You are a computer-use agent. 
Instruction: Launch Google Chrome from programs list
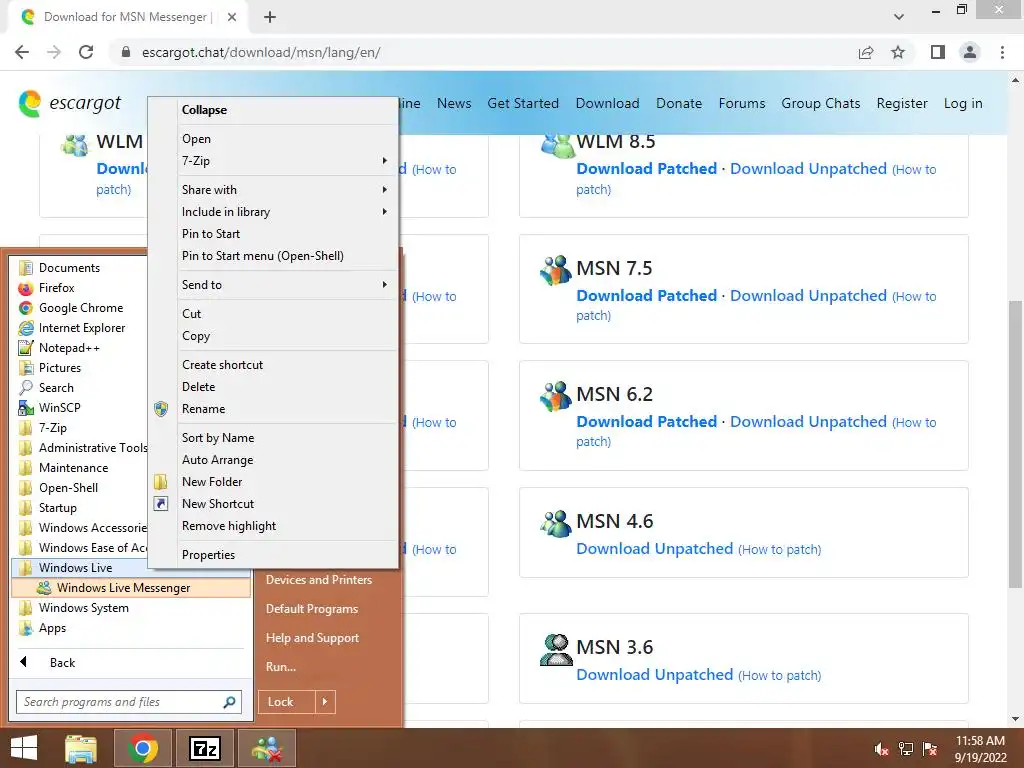[79, 308]
